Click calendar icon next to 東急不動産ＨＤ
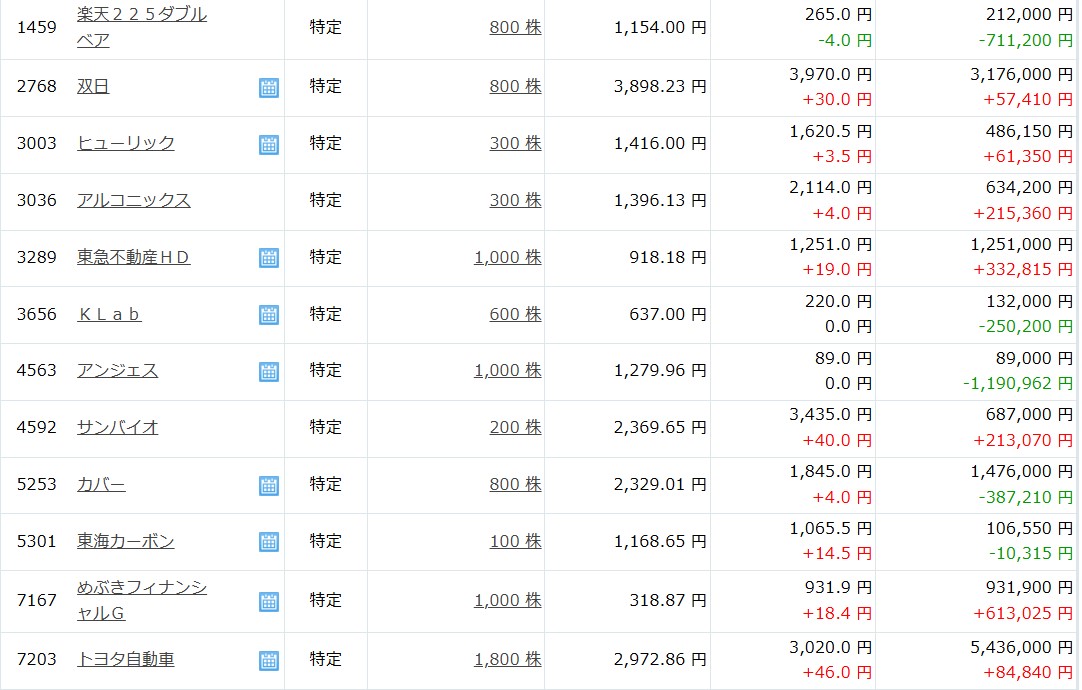1082x690 pixels. click(268, 258)
